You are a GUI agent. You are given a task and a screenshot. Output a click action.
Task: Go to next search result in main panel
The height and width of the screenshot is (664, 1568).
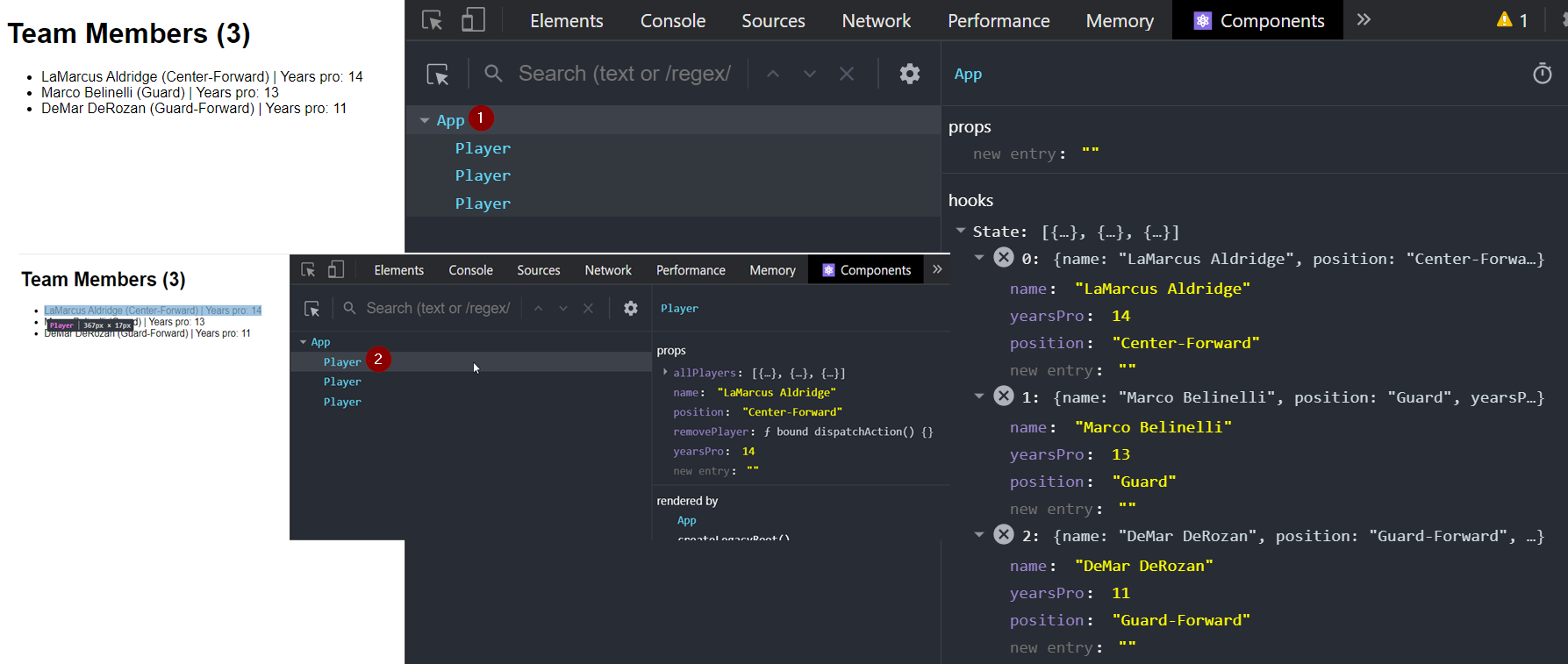(810, 74)
